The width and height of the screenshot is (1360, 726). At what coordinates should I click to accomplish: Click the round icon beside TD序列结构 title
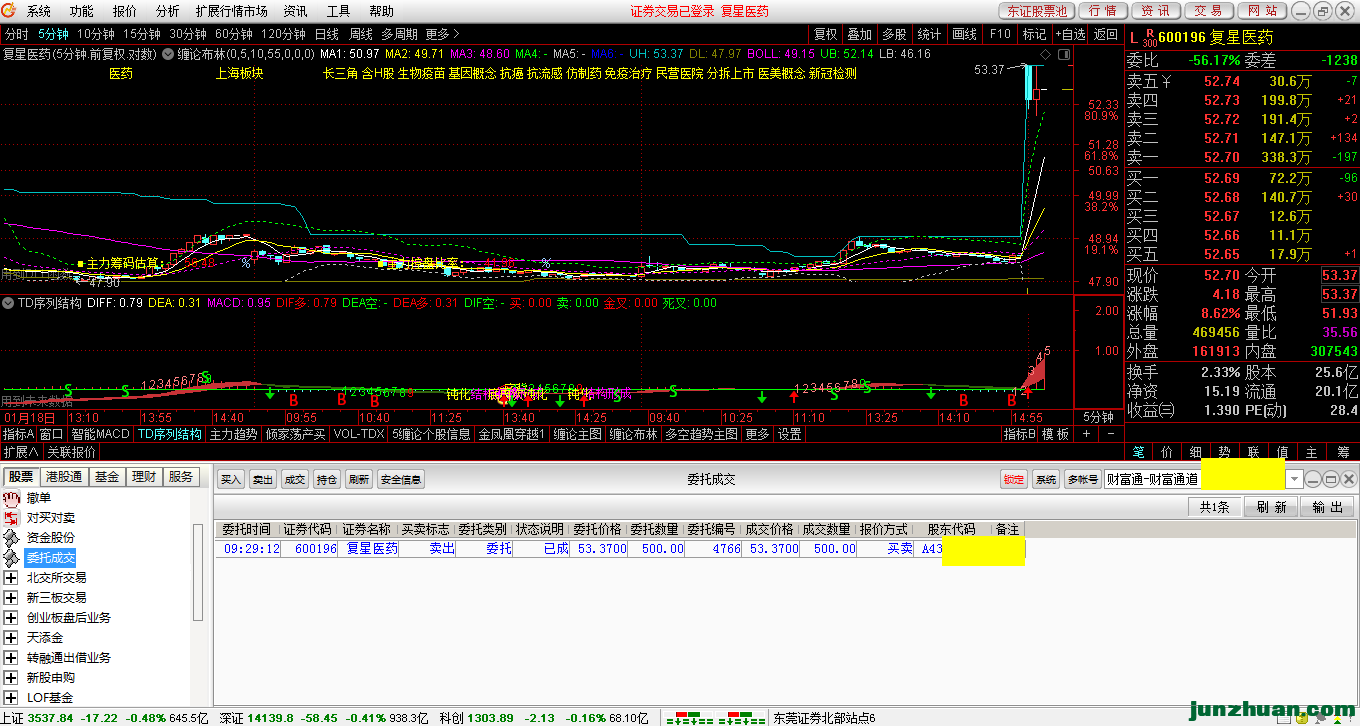tap(7, 303)
